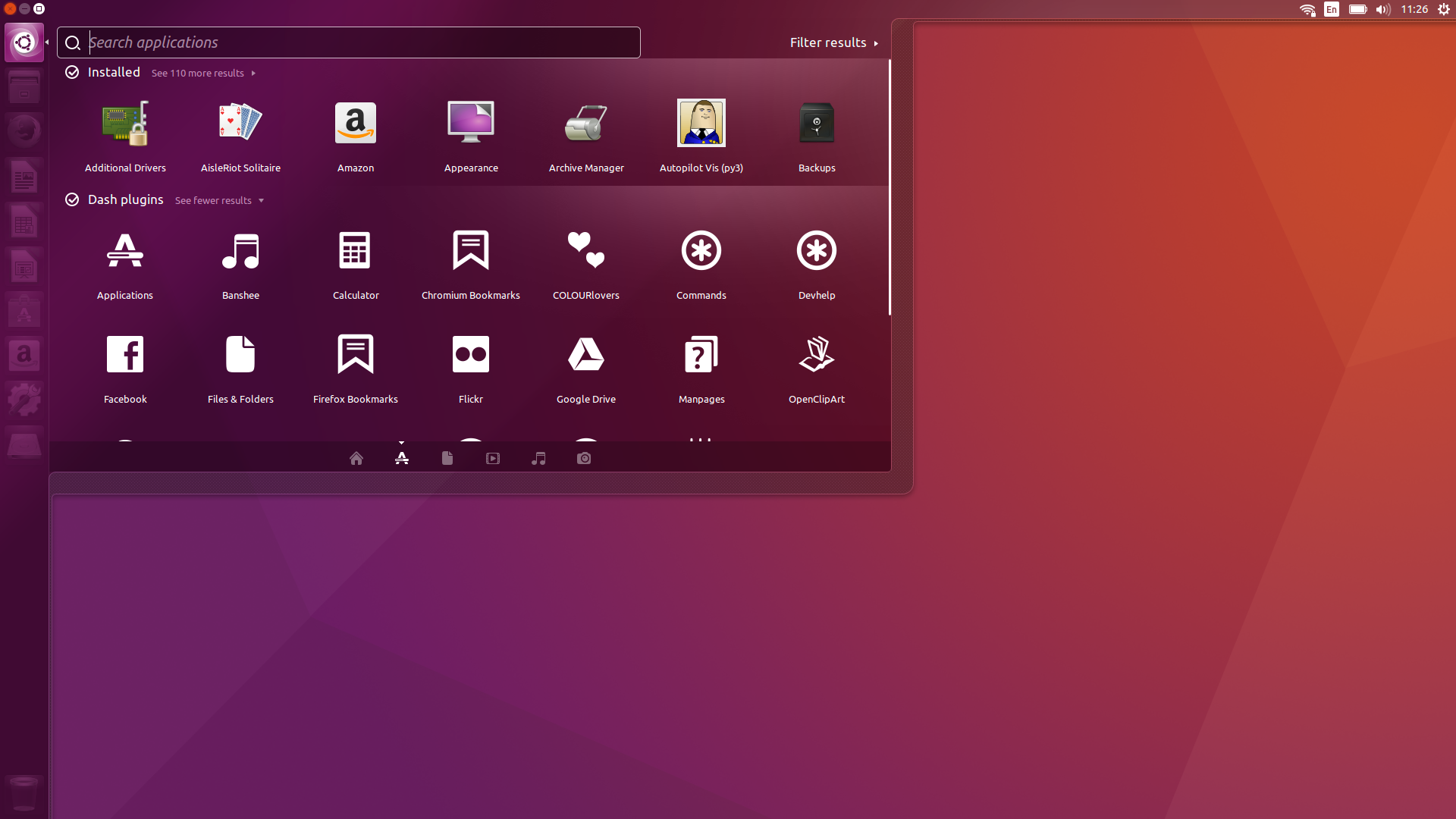1456x819 pixels.
Task: Open the Calculator plugin
Action: click(355, 264)
